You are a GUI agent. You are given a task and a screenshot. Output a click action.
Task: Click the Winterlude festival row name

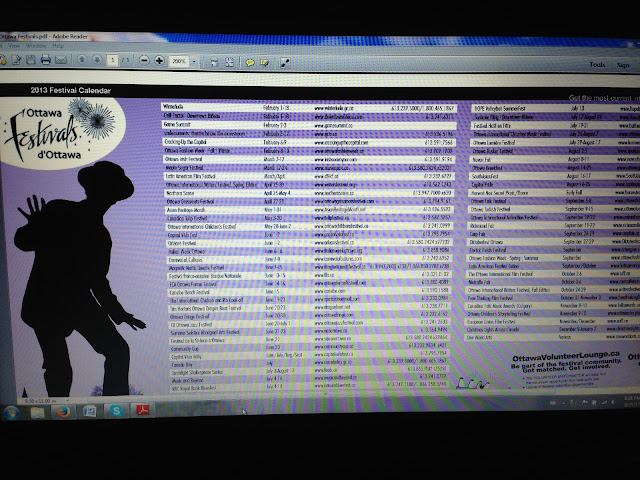pos(173,107)
